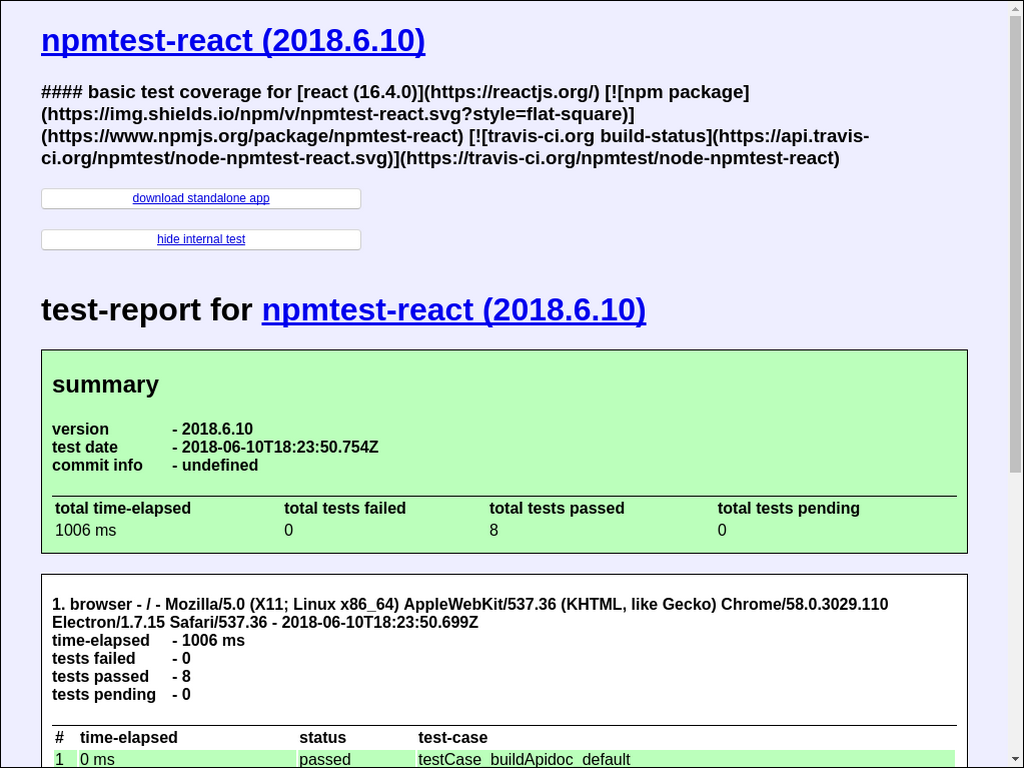Click the browser user-agent description line
The width and height of the screenshot is (1024, 768).
pos(470,613)
